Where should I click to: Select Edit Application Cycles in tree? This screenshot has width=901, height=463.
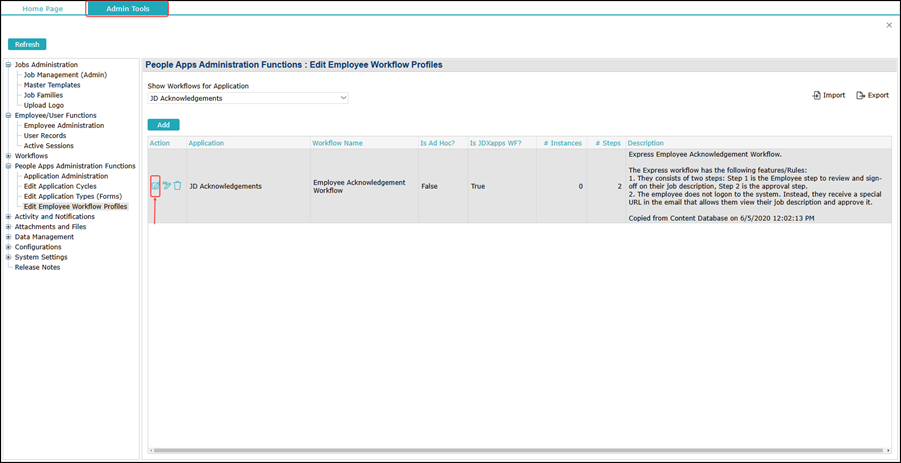pos(60,186)
